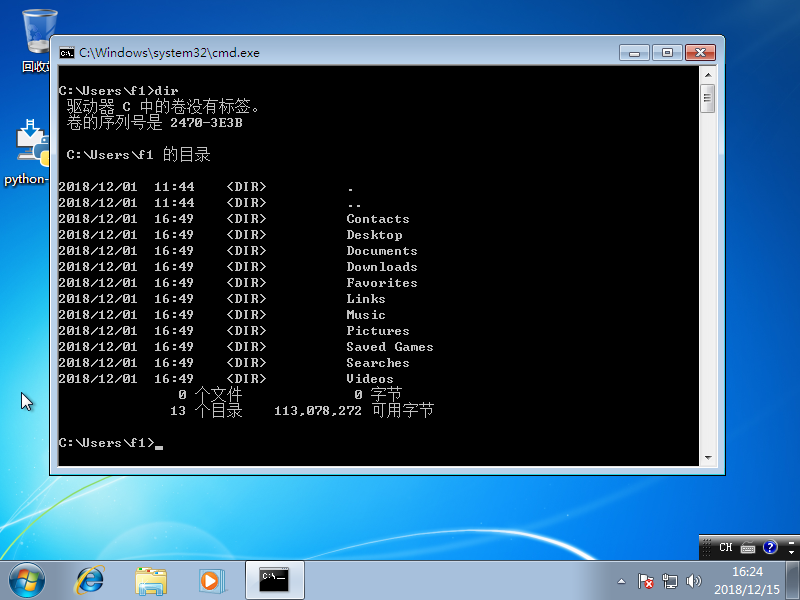Launch Internet Explorer from taskbar
Viewport: 800px width, 600px height.
pos(90,581)
